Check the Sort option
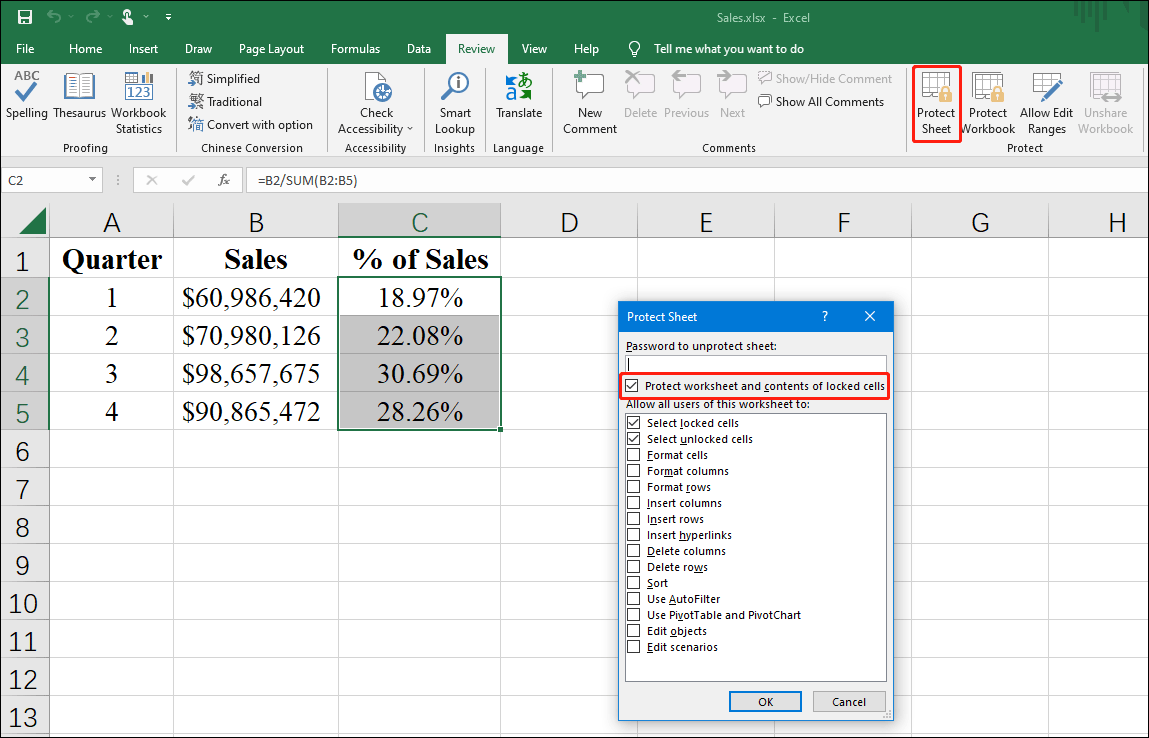Image resolution: width=1149 pixels, height=738 pixels. pyautogui.click(x=634, y=583)
